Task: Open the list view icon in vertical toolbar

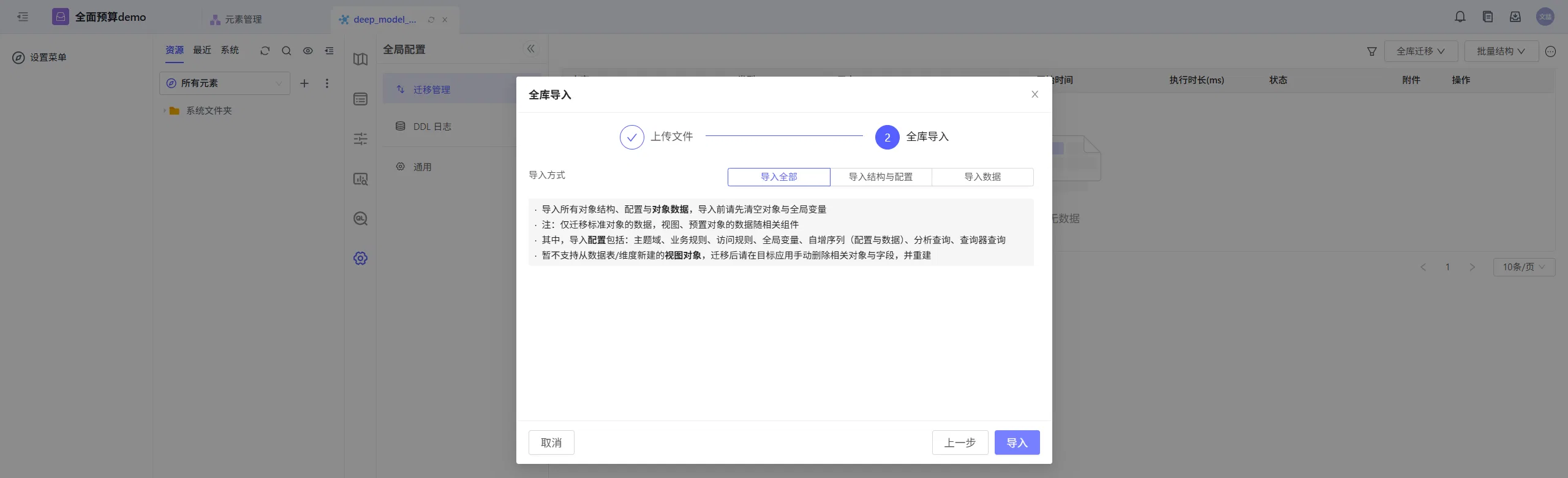Action: [x=361, y=99]
